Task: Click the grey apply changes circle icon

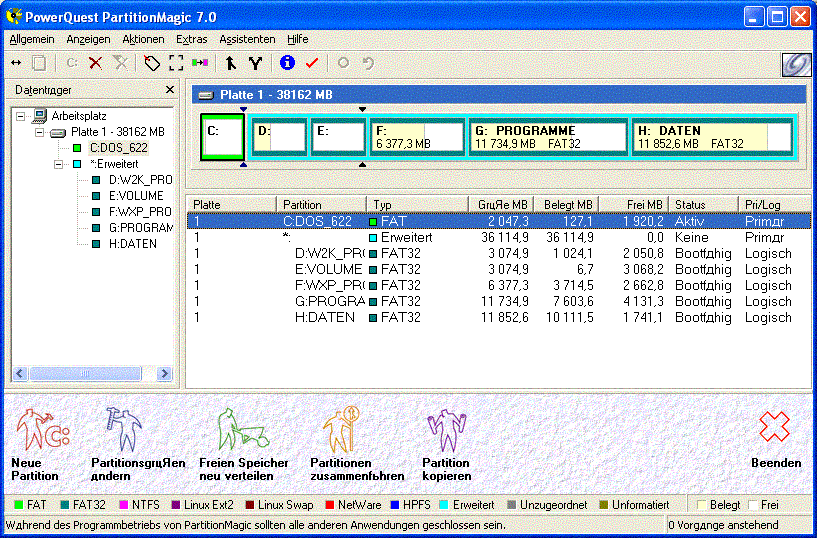Action: 343,63
